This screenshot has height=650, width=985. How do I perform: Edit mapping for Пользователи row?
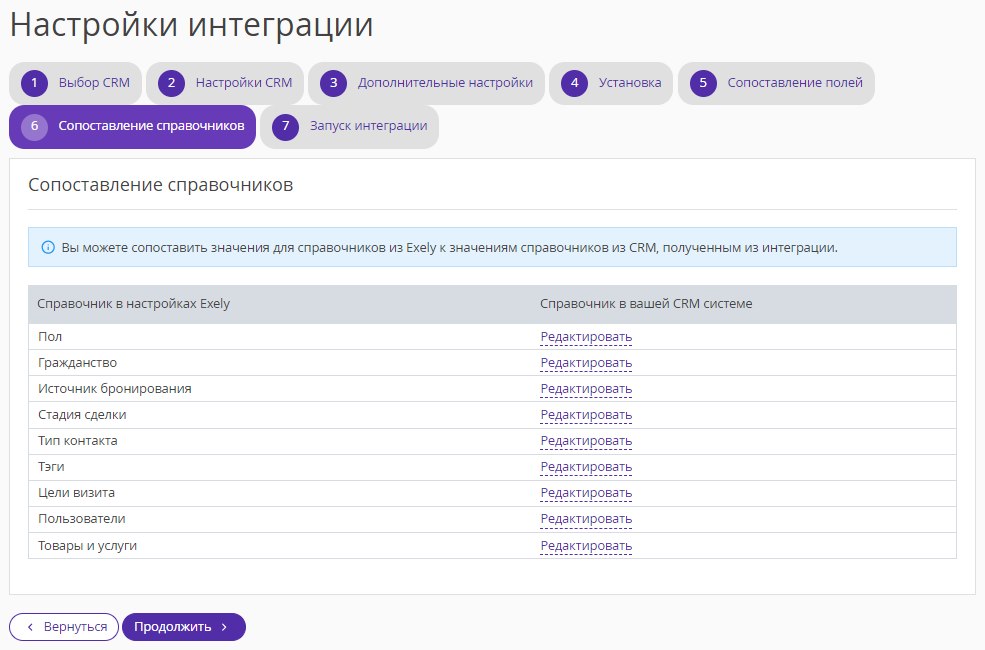point(586,519)
